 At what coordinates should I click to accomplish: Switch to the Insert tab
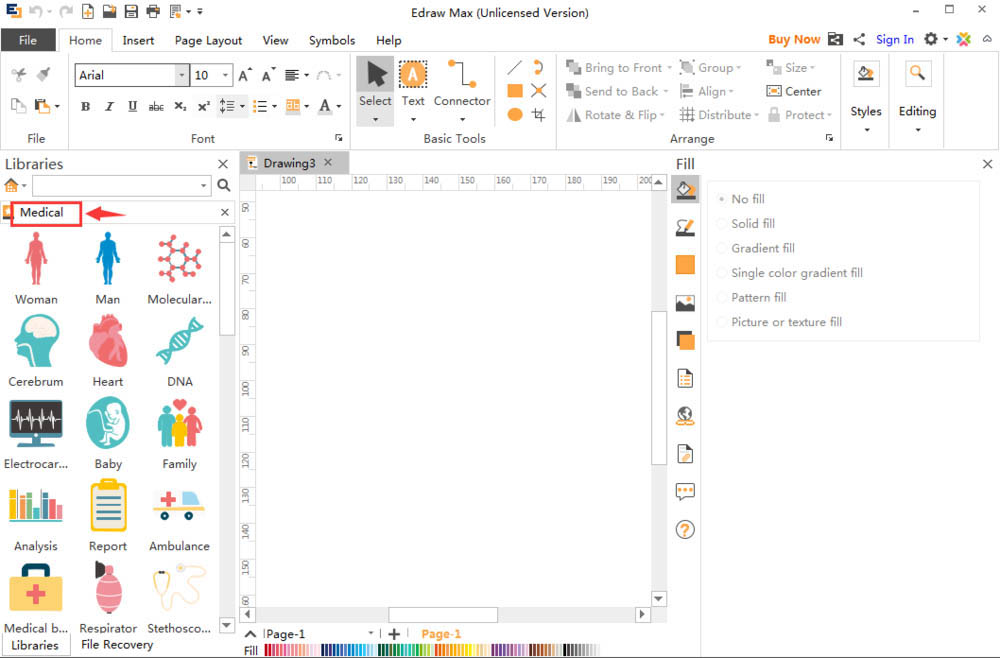point(138,41)
